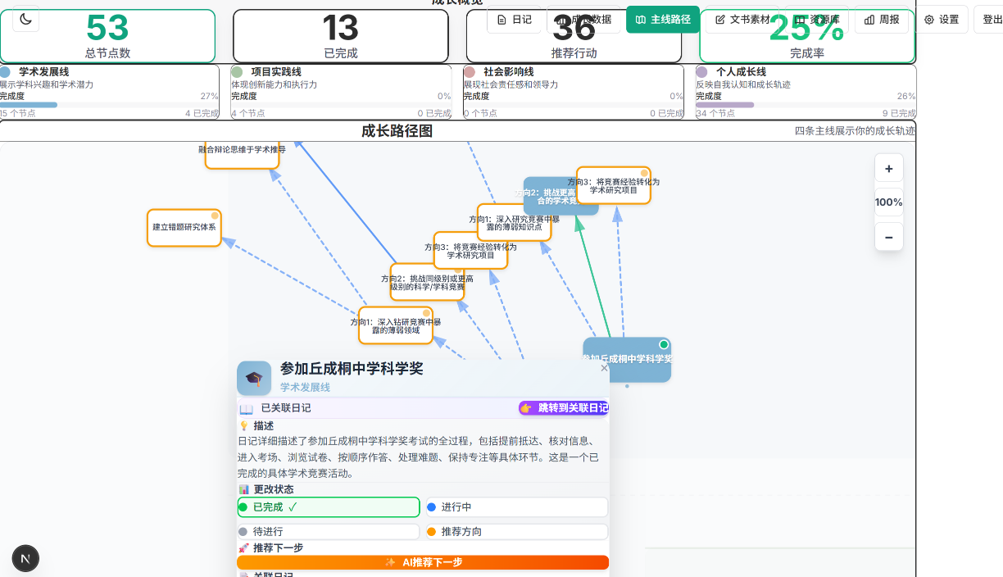1003x577 pixels.
Task: Open the 设置 settings gear icon
Action: (x=928, y=19)
